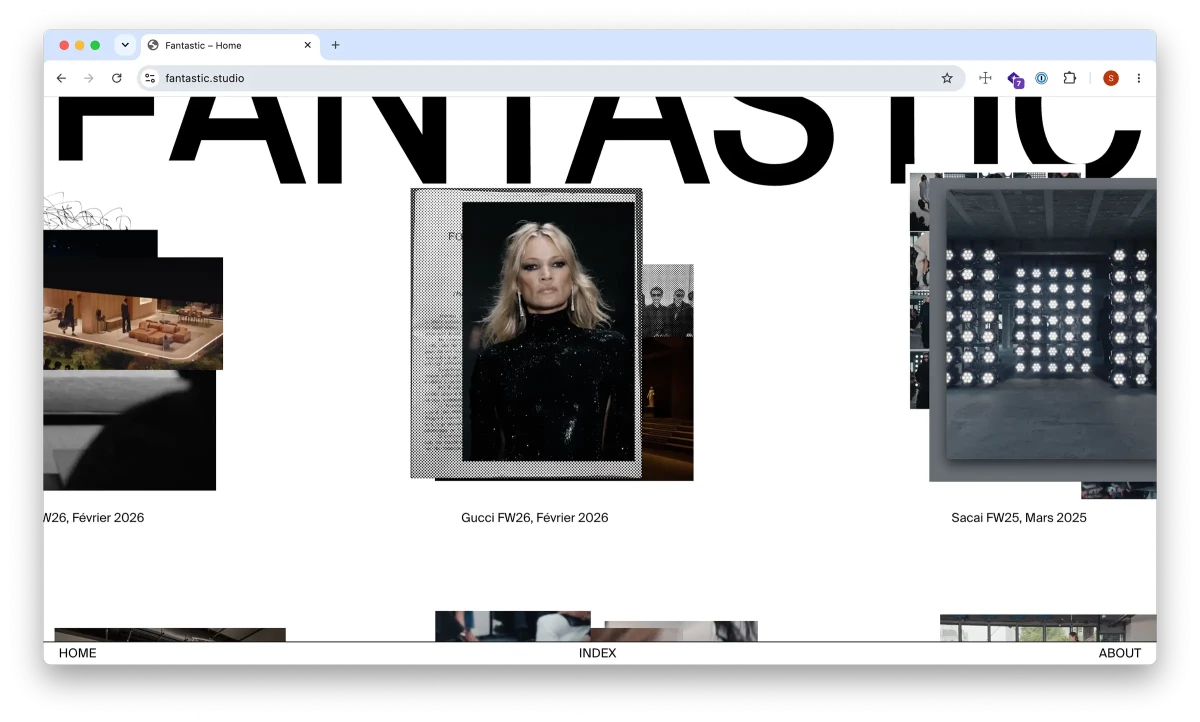Open site information icon in address bar

click(150, 78)
